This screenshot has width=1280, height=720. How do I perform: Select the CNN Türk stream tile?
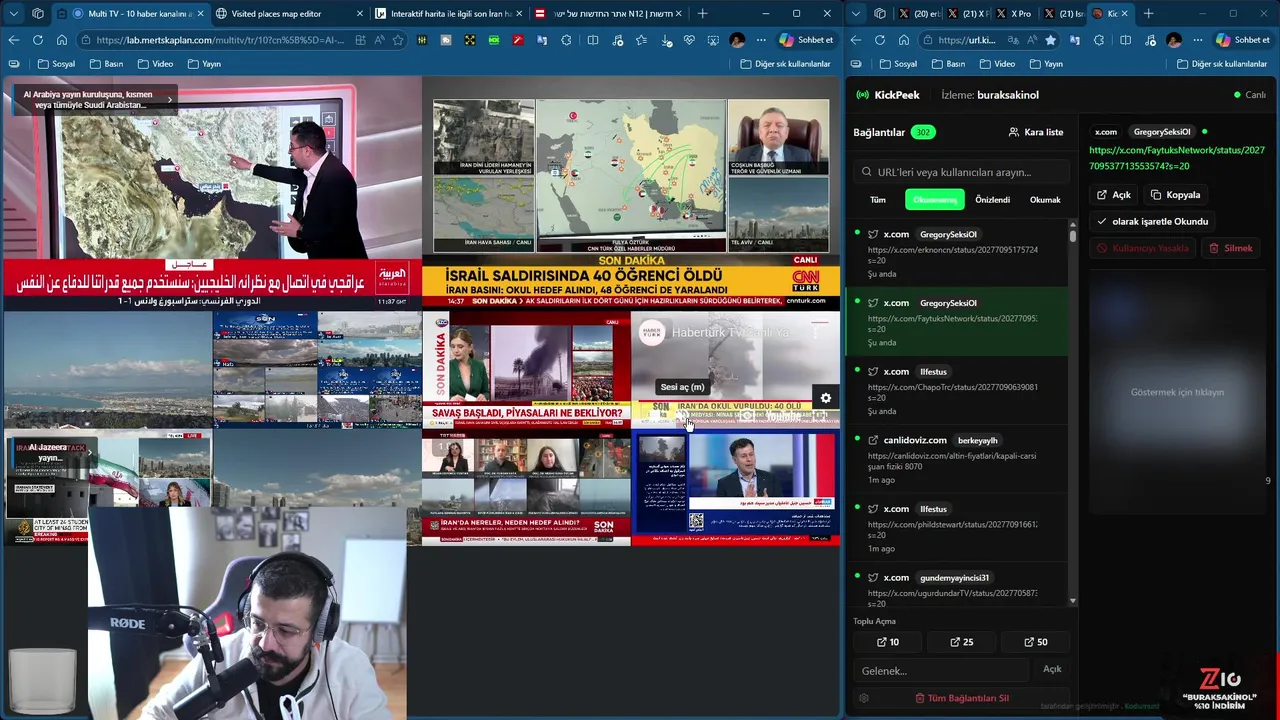pos(630,194)
